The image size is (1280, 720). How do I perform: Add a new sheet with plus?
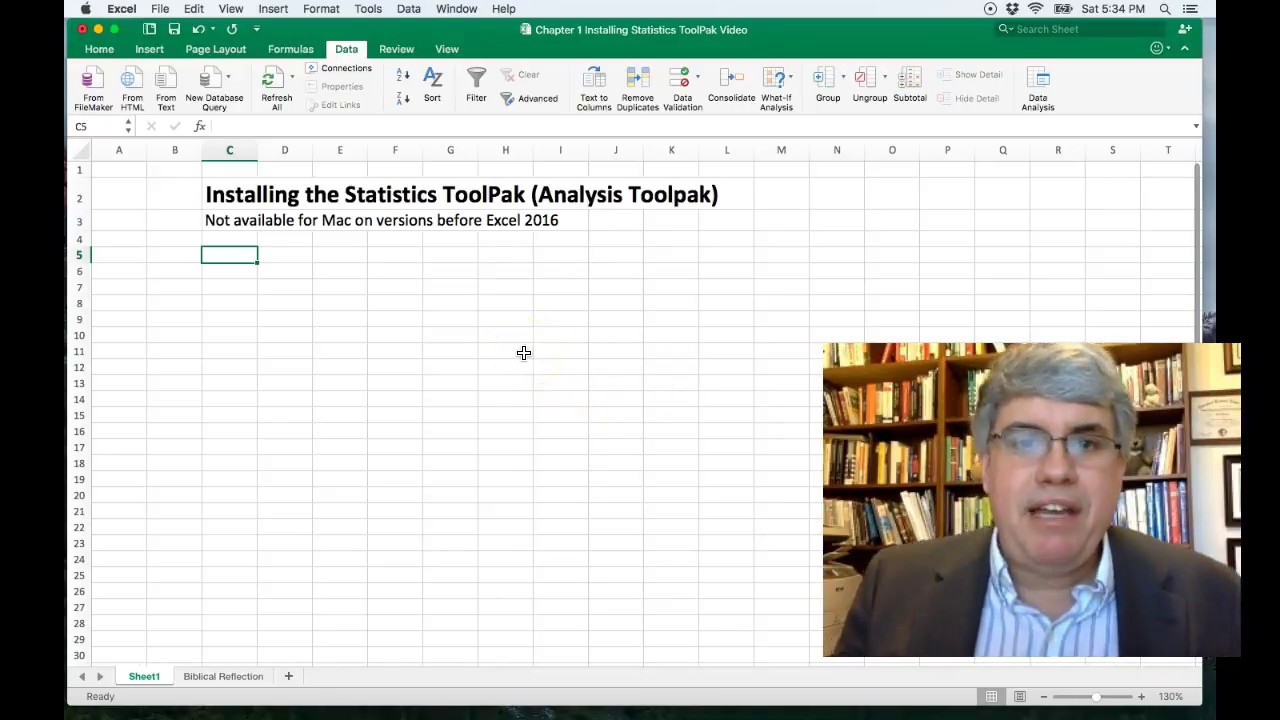click(x=288, y=676)
